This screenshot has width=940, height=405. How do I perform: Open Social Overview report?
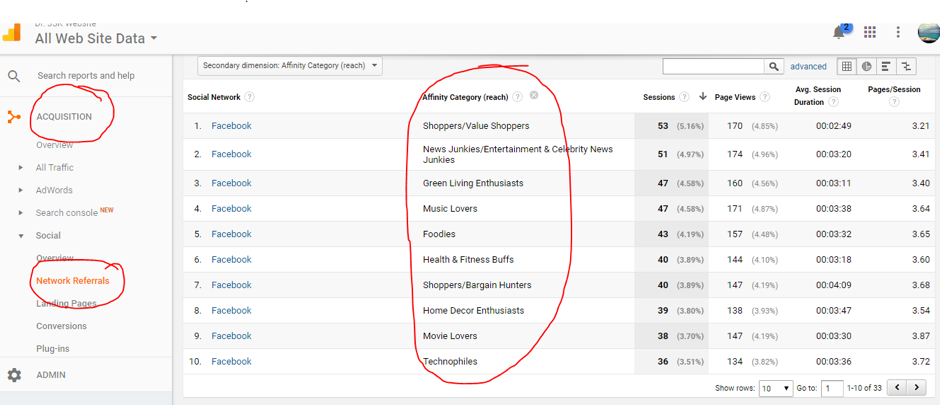pos(55,258)
